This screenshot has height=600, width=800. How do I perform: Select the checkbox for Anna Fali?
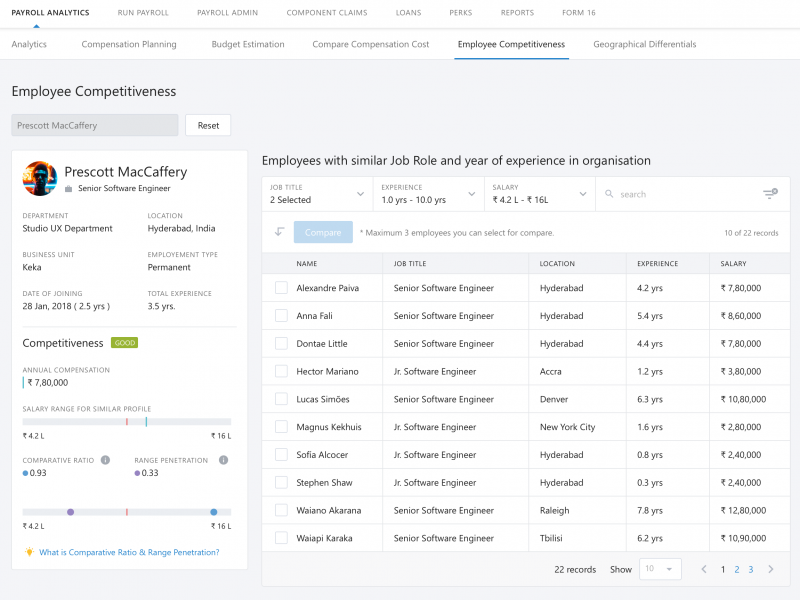[281, 315]
